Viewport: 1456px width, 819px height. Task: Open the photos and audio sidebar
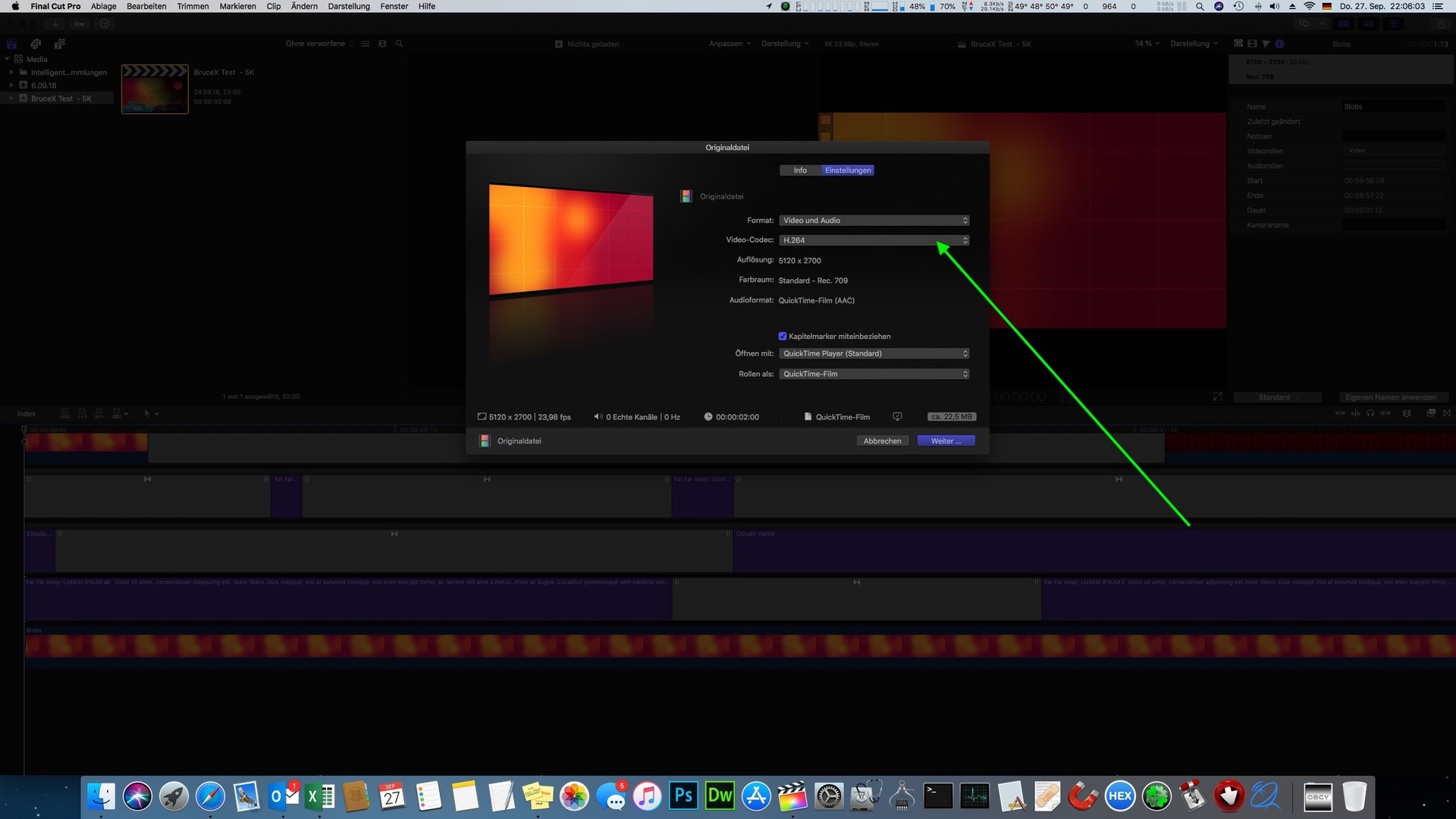(36, 44)
